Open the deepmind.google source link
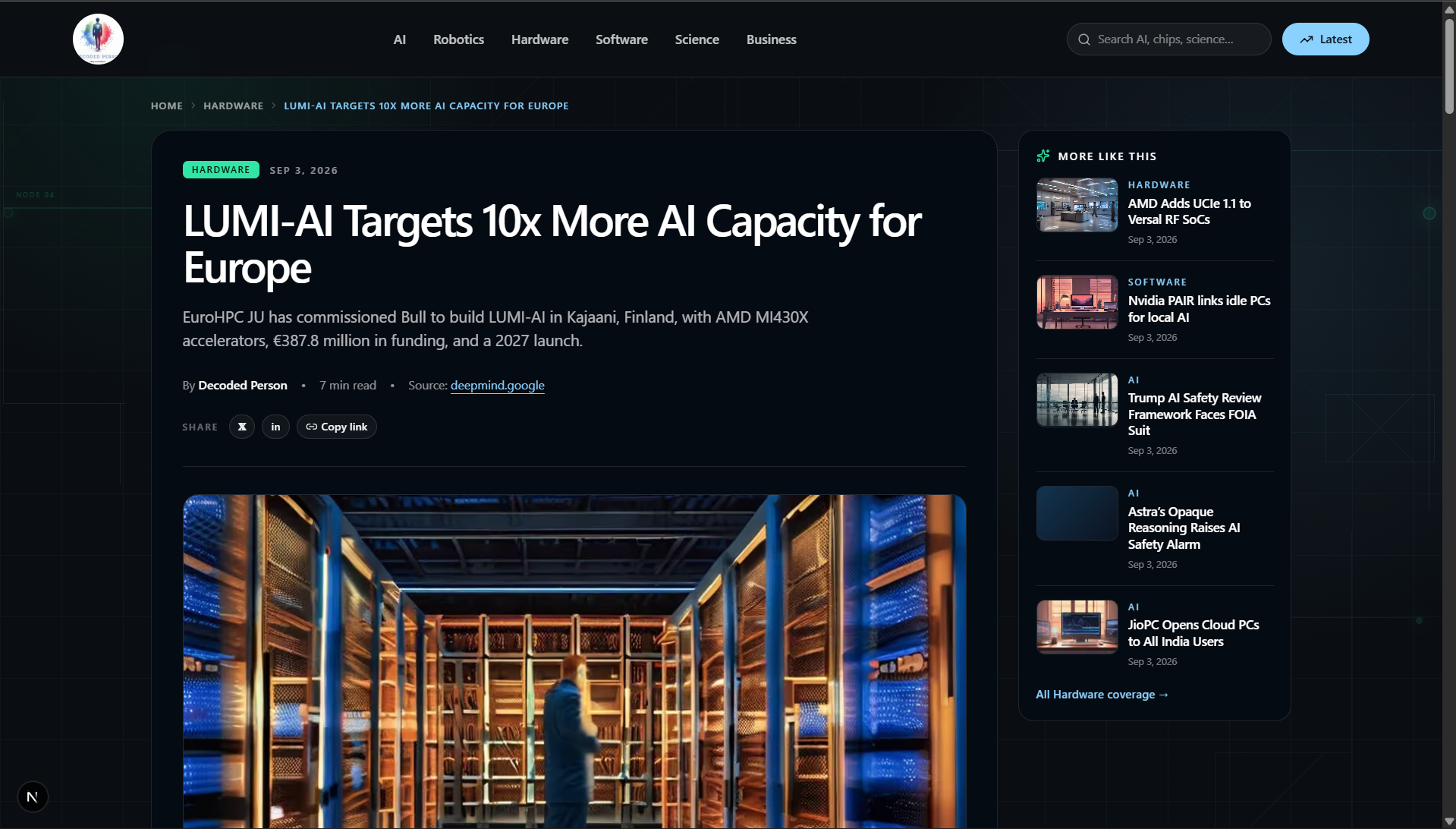The image size is (1456, 829). click(x=498, y=385)
